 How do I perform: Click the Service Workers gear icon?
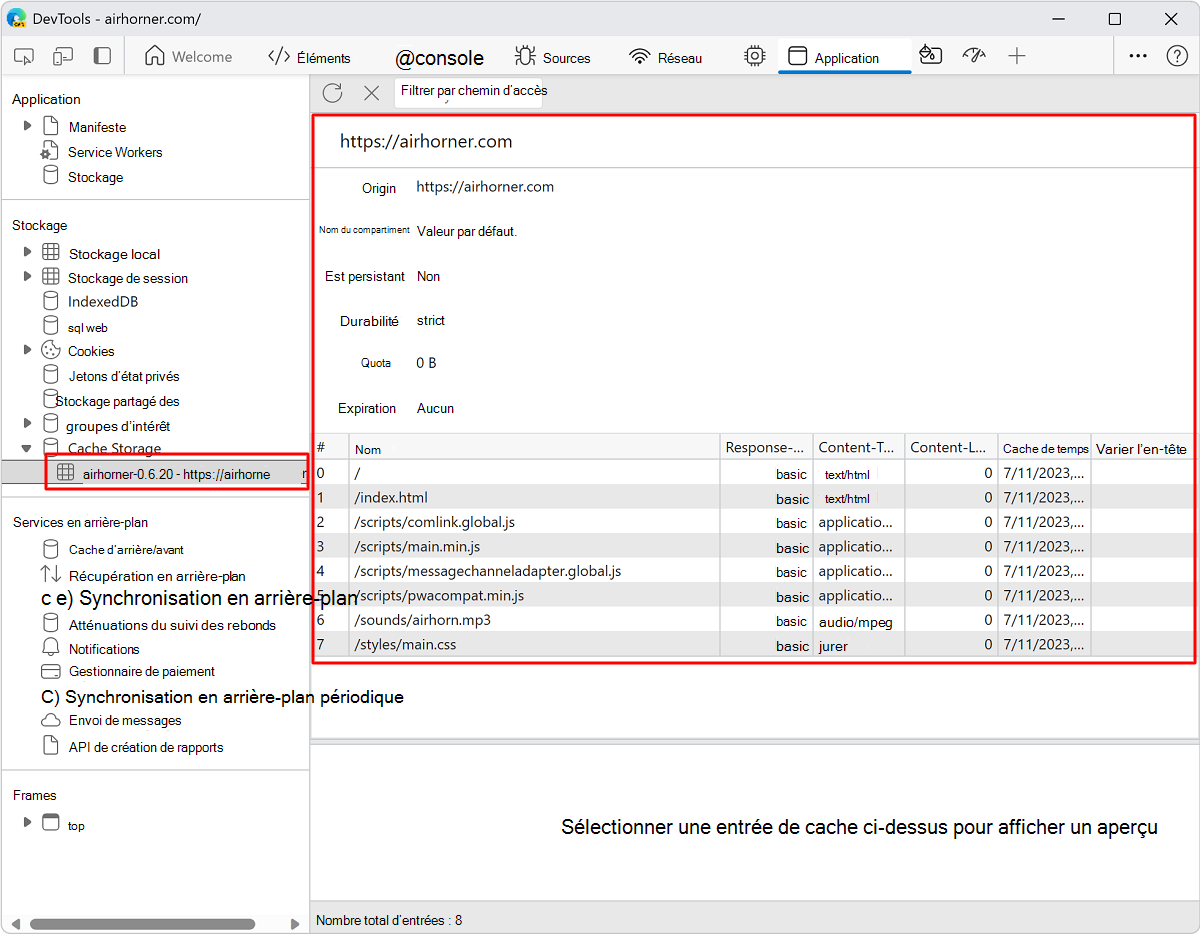(48, 152)
